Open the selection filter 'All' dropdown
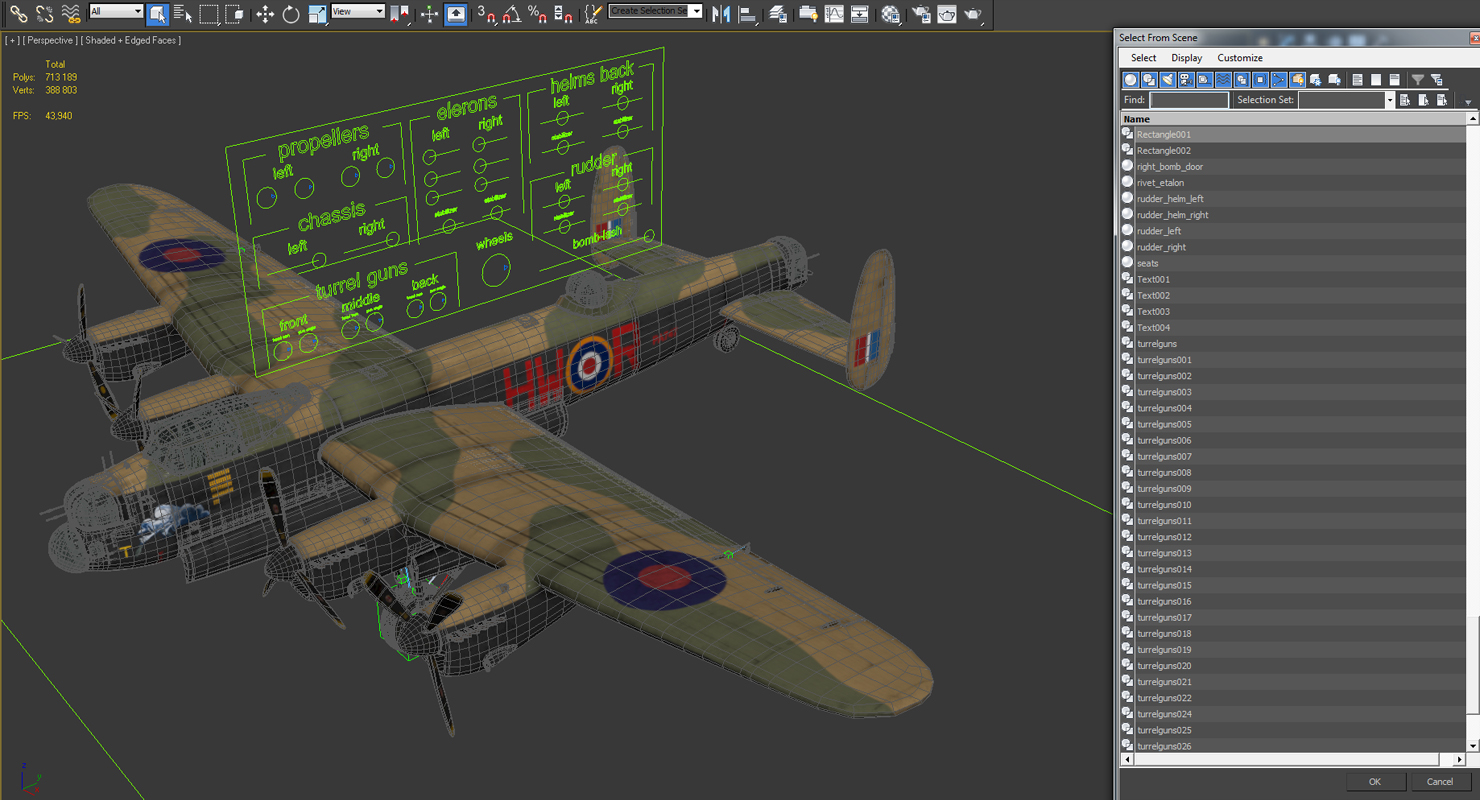The height and width of the screenshot is (800, 1480). point(116,11)
